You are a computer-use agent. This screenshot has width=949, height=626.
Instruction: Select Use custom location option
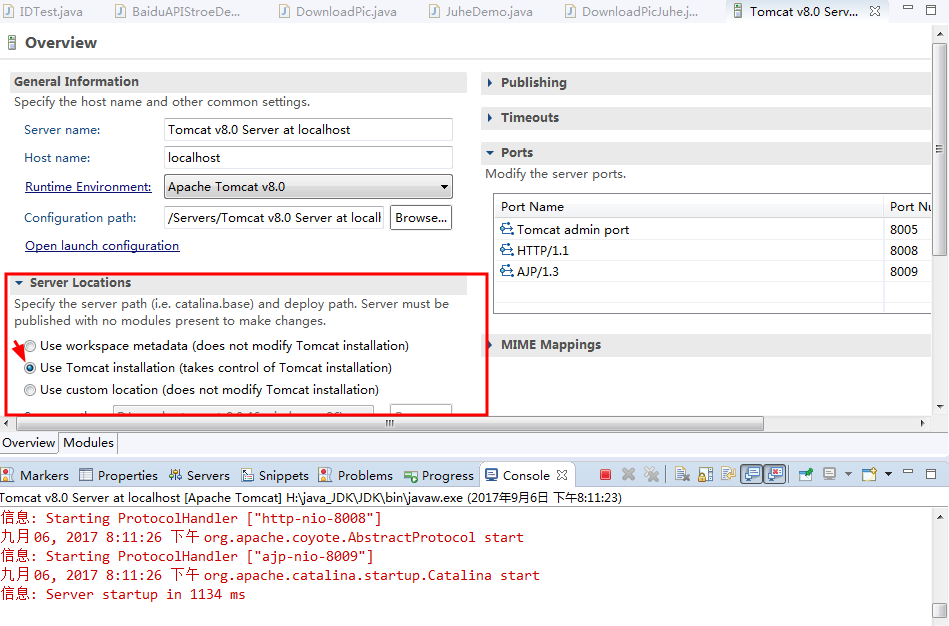30,390
